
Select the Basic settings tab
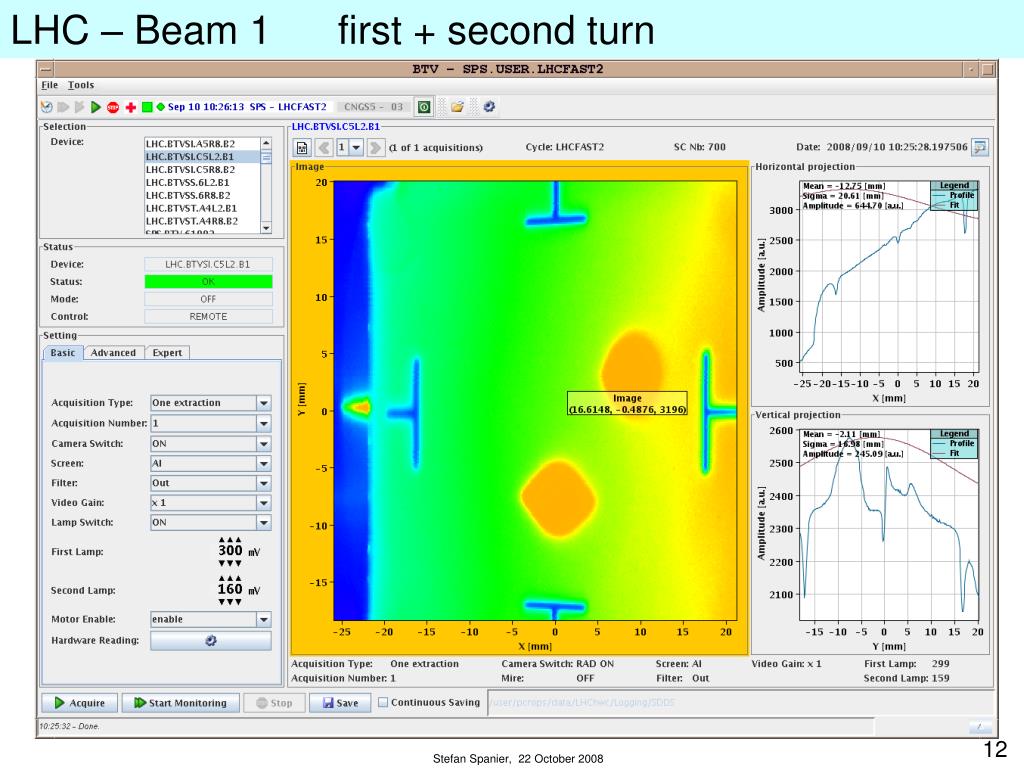pyautogui.click(x=63, y=353)
